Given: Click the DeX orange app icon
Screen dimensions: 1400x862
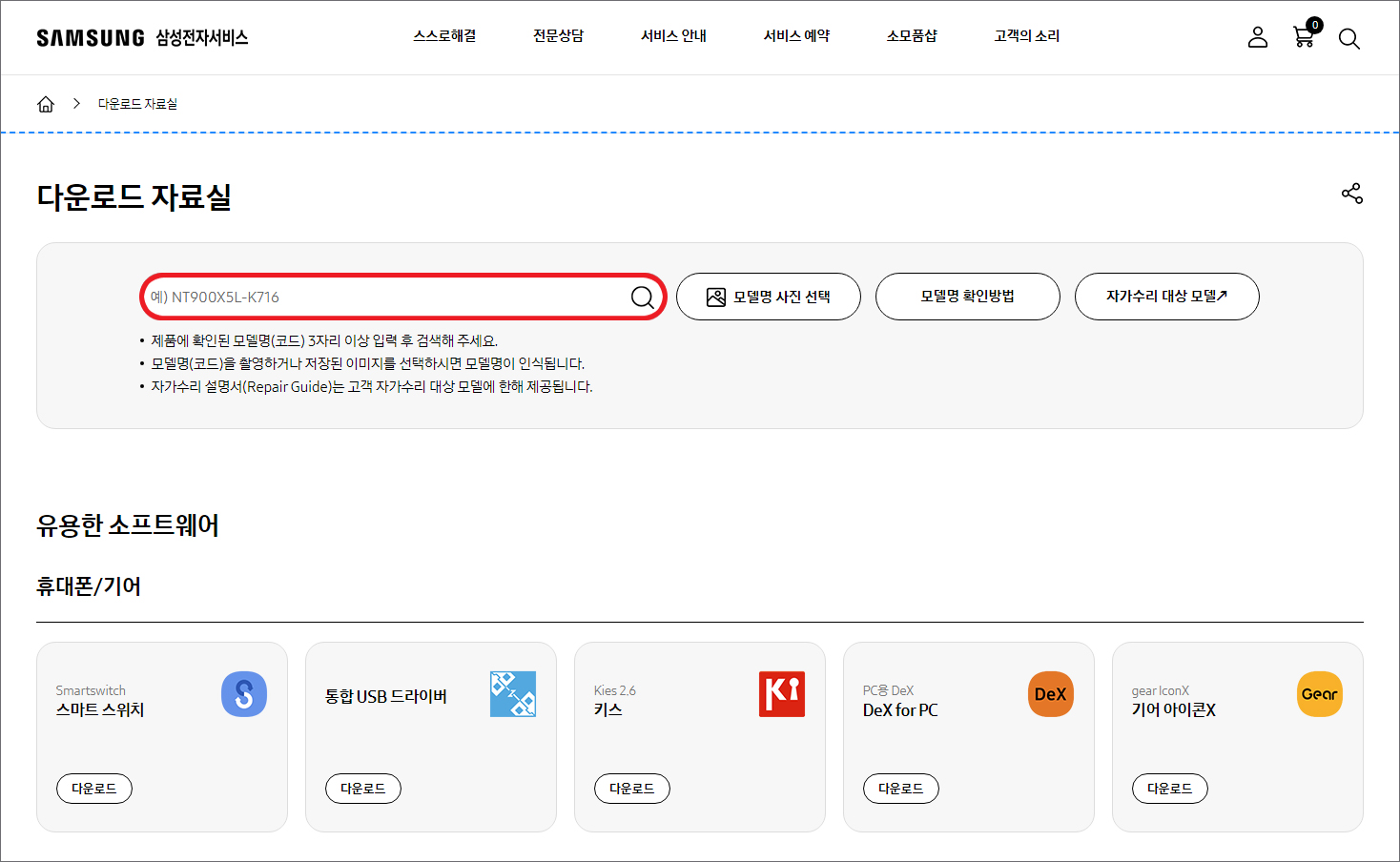Looking at the screenshot, I should click(x=1051, y=694).
